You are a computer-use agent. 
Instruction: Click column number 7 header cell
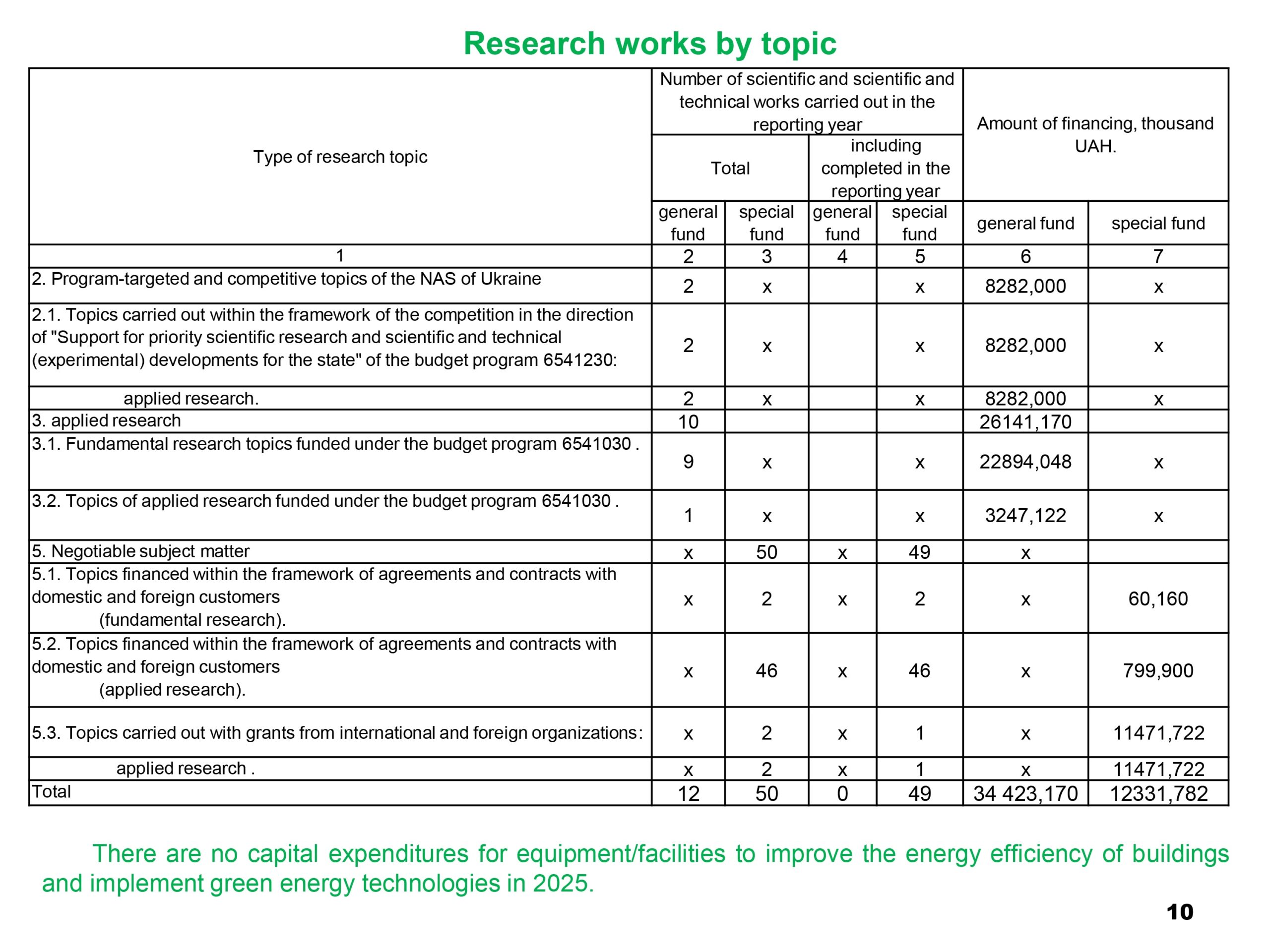pyautogui.click(x=1158, y=256)
